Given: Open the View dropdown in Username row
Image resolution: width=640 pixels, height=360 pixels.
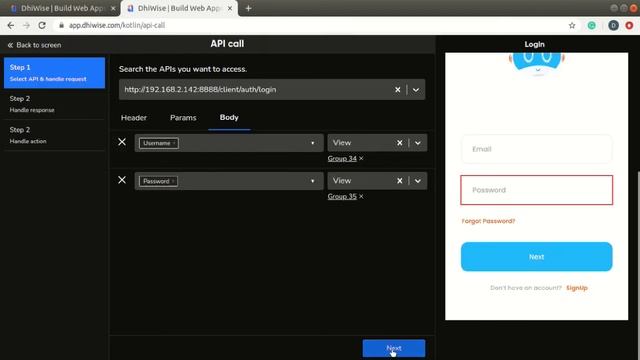Looking at the screenshot, I should [418, 143].
